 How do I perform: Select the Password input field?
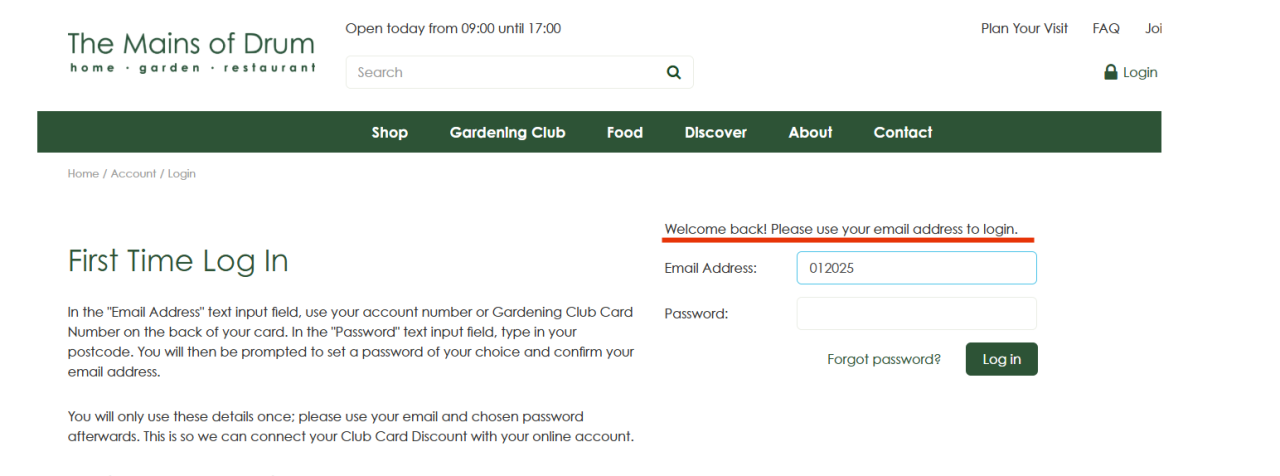point(916,313)
